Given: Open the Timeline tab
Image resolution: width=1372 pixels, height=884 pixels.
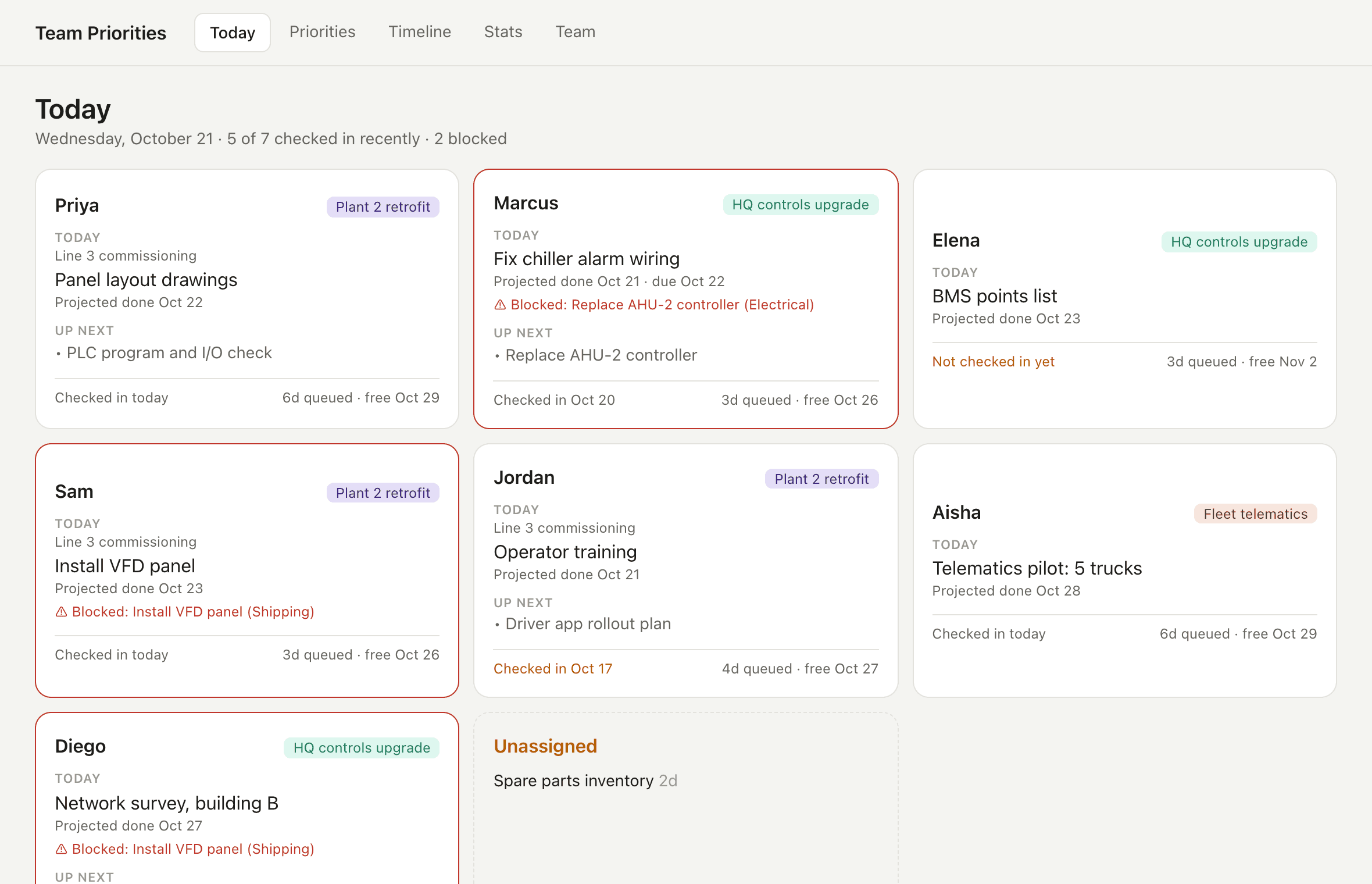Looking at the screenshot, I should coord(420,32).
